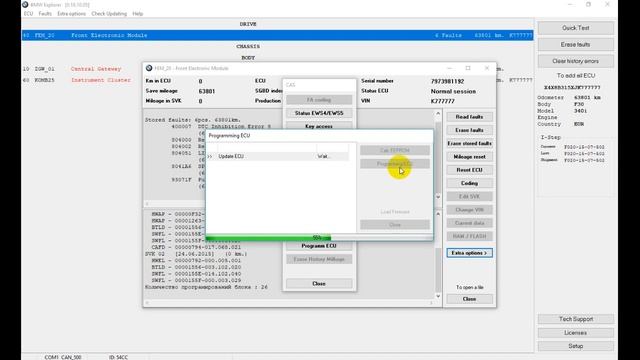Click the Change VIN button
This screenshot has width=640, height=360.
(x=469, y=210)
